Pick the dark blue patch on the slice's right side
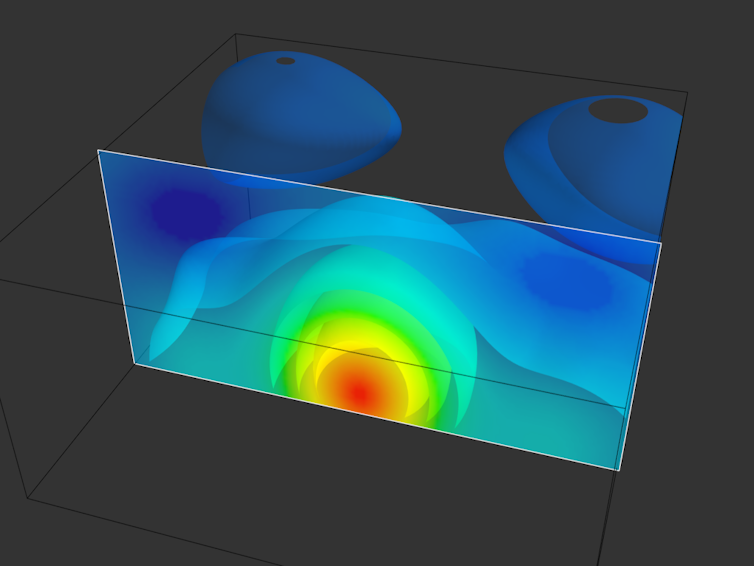This screenshot has width=754, height=566. click(x=566, y=279)
